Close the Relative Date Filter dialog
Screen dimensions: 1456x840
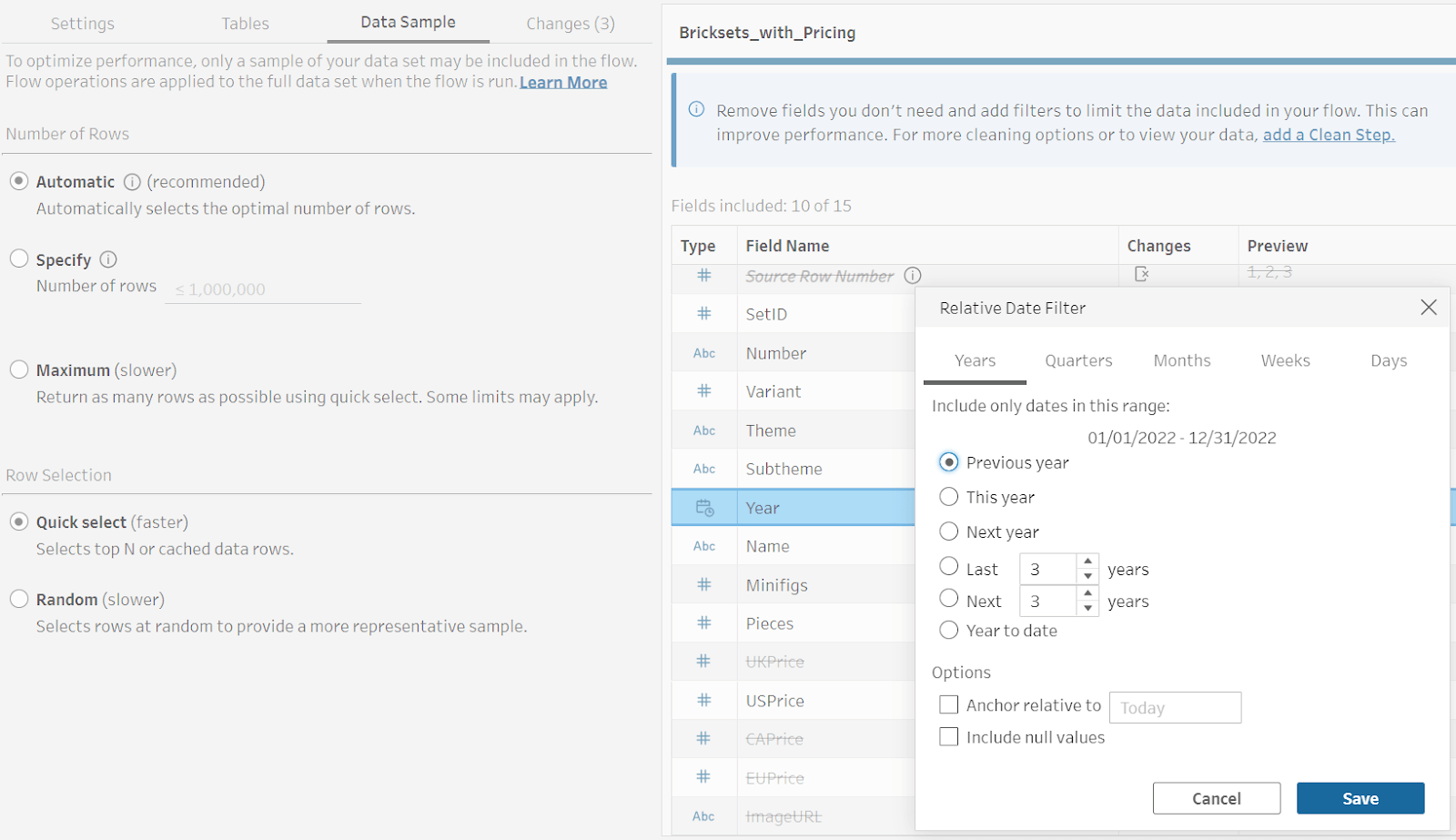[1429, 308]
